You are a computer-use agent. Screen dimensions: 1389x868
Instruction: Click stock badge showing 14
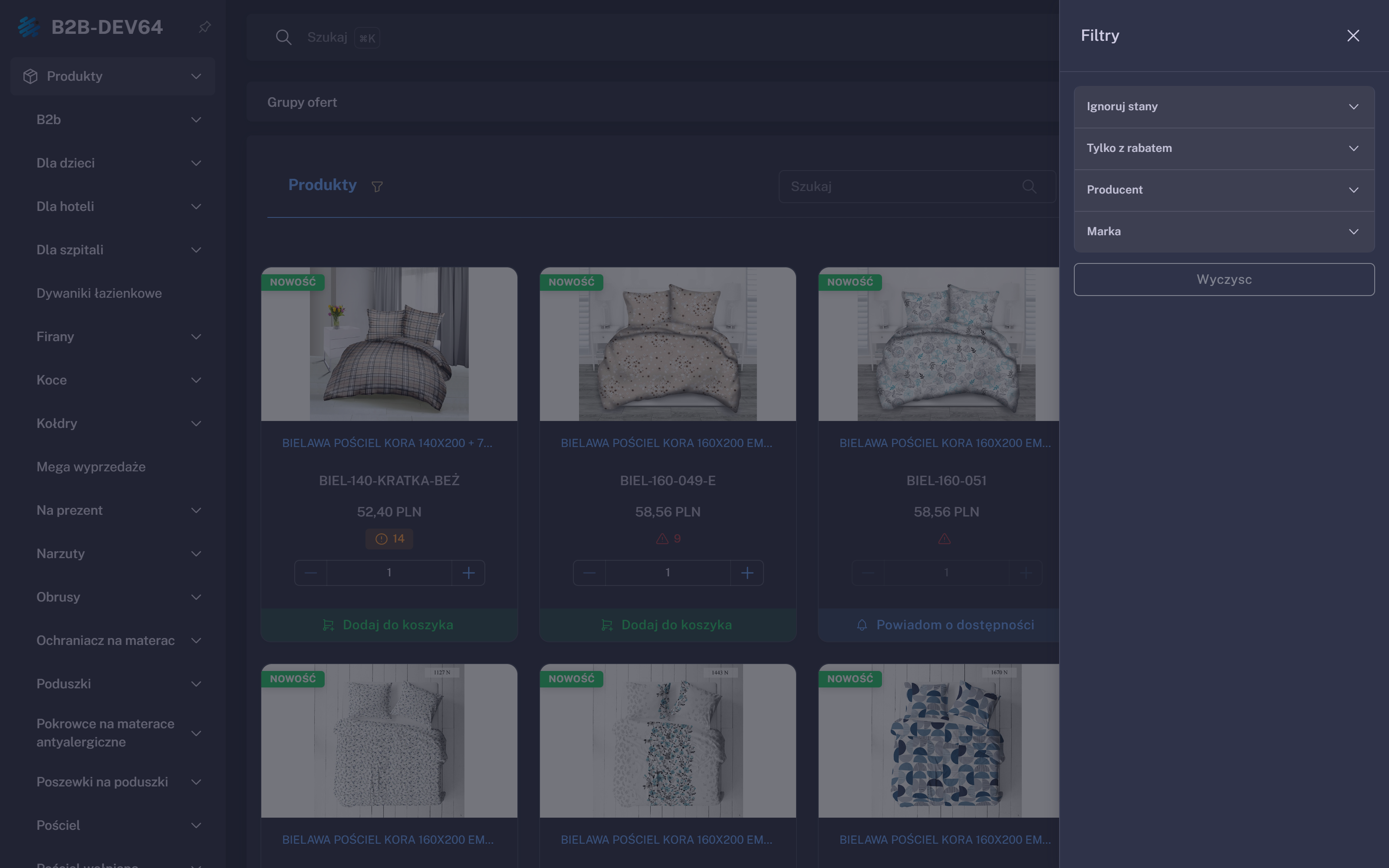point(389,539)
